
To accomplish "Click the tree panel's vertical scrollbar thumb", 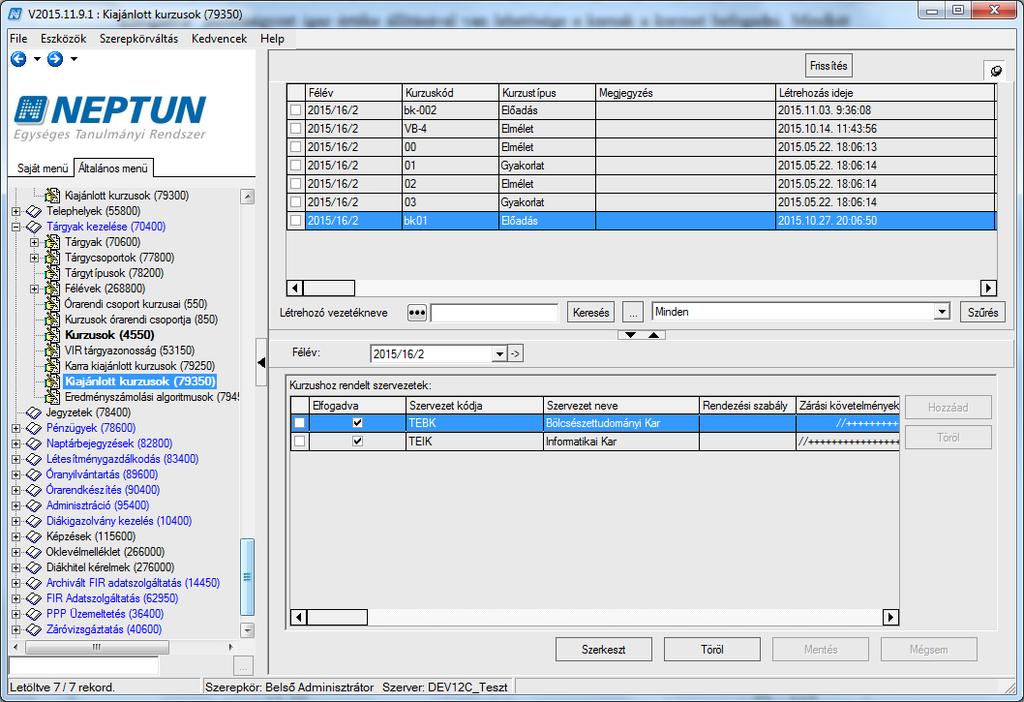I will (247, 577).
